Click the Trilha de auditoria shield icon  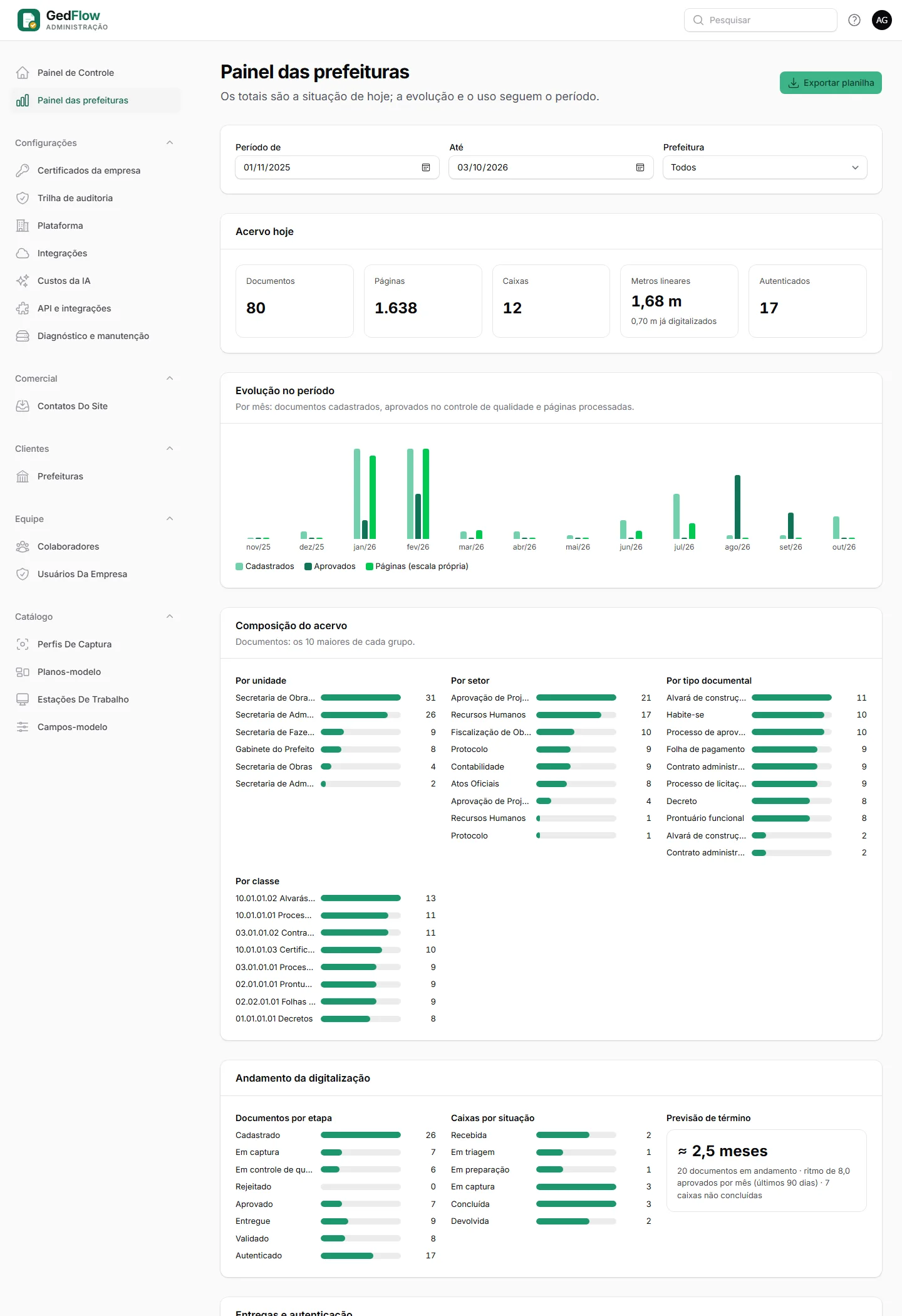(x=23, y=198)
